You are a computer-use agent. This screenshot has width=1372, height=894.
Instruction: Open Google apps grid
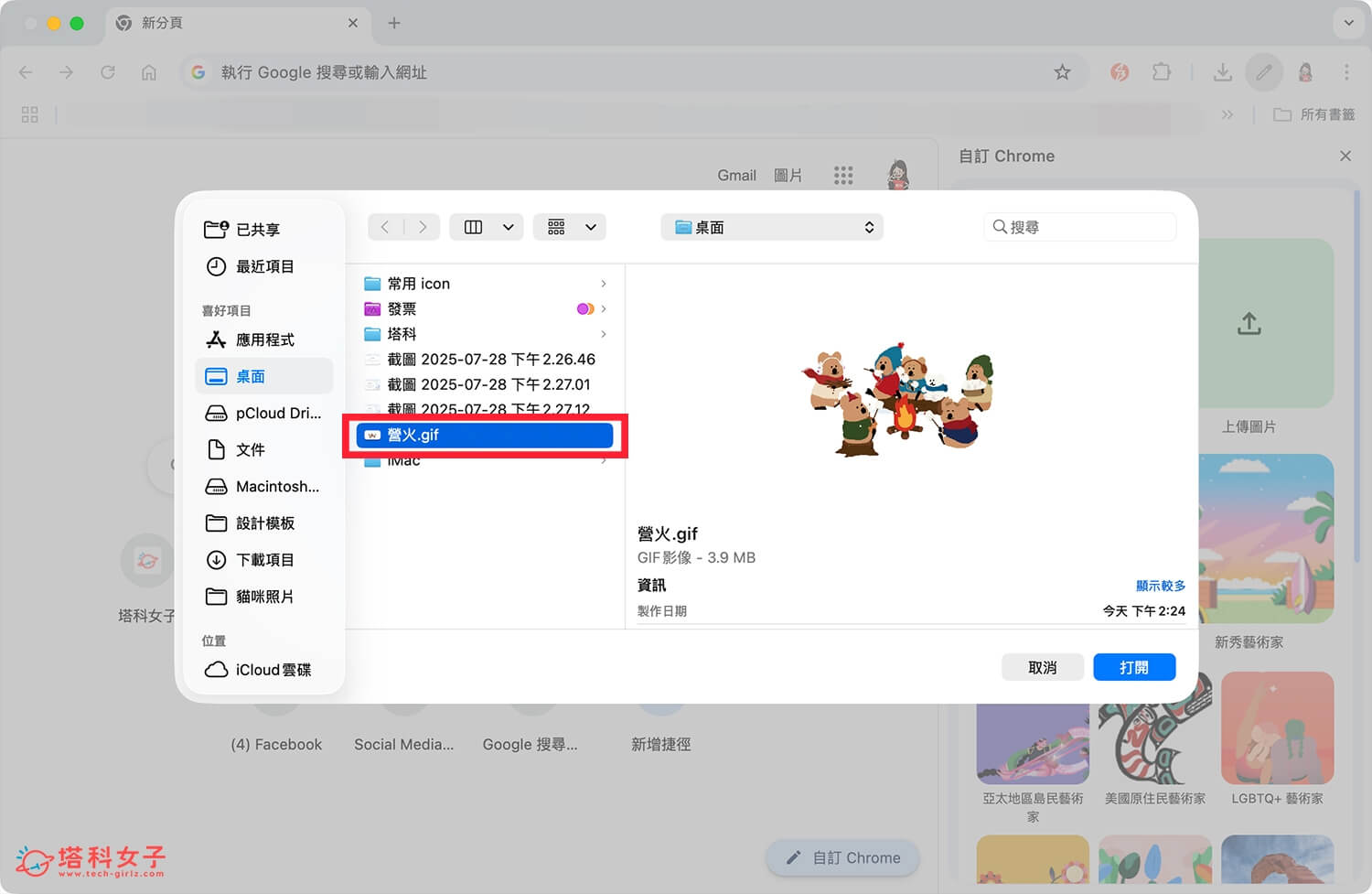843,175
